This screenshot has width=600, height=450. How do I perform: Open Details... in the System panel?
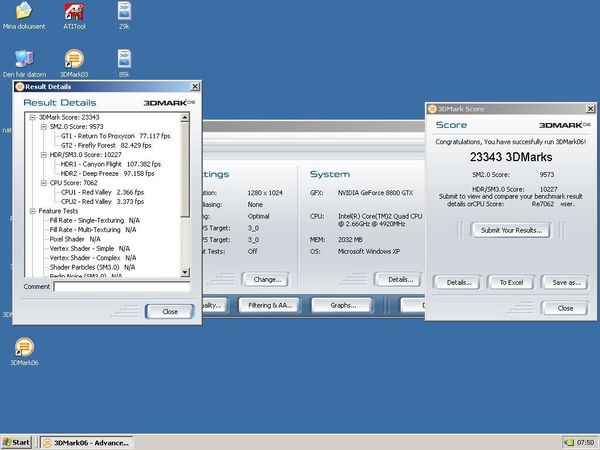click(x=399, y=280)
